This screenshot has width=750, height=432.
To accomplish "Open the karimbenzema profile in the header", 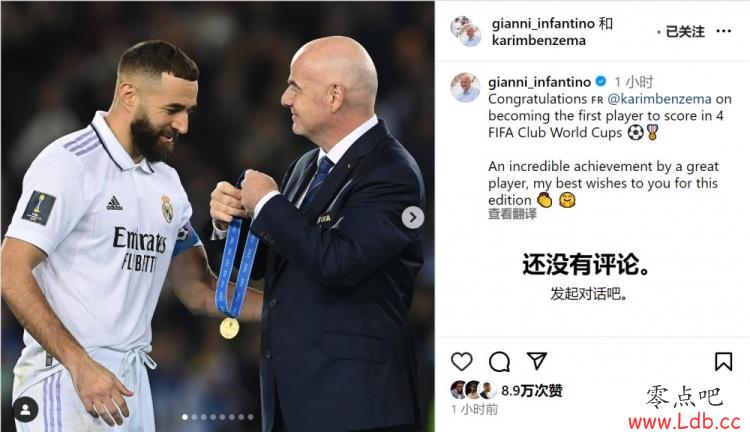I will [539, 40].
